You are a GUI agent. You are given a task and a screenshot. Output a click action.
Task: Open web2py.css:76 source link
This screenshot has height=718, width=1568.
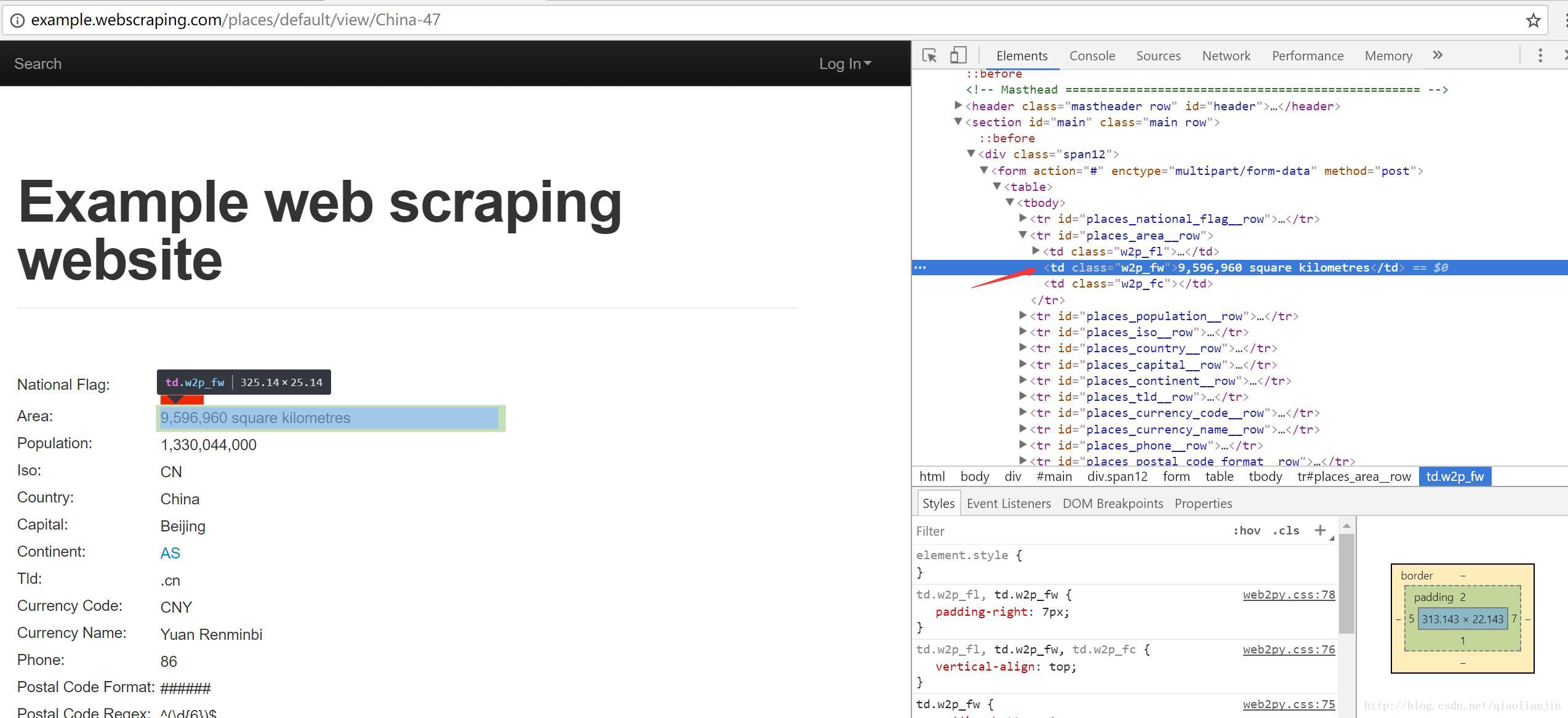(x=1289, y=650)
